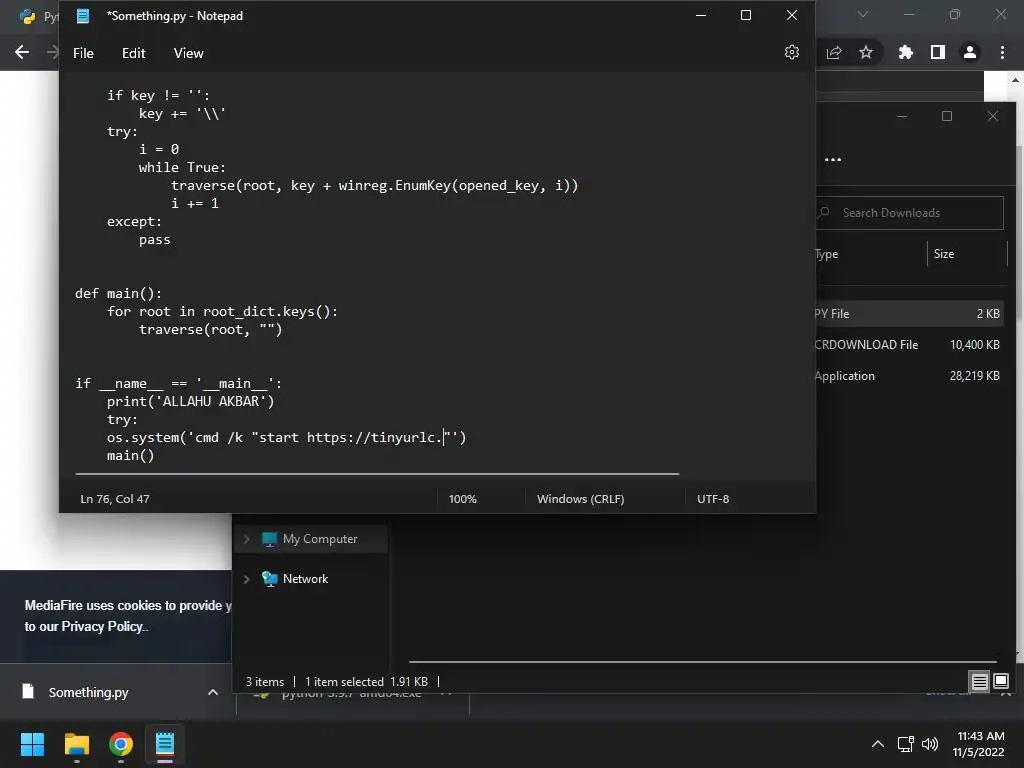Click the Python favicon on Chrome tab
This screenshot has width=1024, height=768.
coord(27,16)
